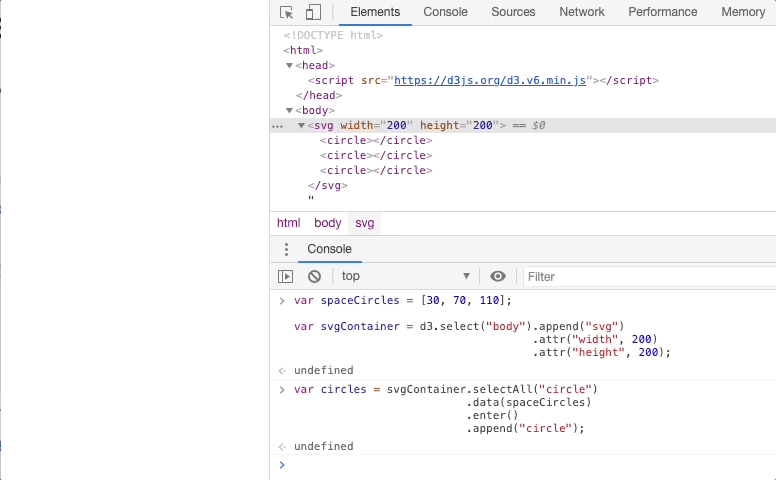This screenshot has width=776, height=480.
Task: Click the .data(spaceCircles) code line
Action: click(529, 402)
